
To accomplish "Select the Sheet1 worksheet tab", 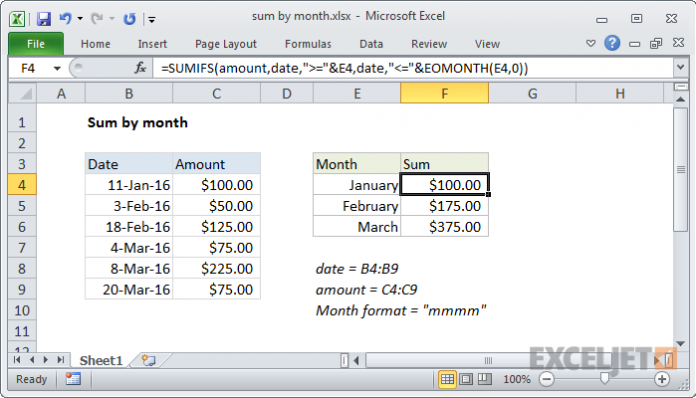I will (x=101, y=360).
